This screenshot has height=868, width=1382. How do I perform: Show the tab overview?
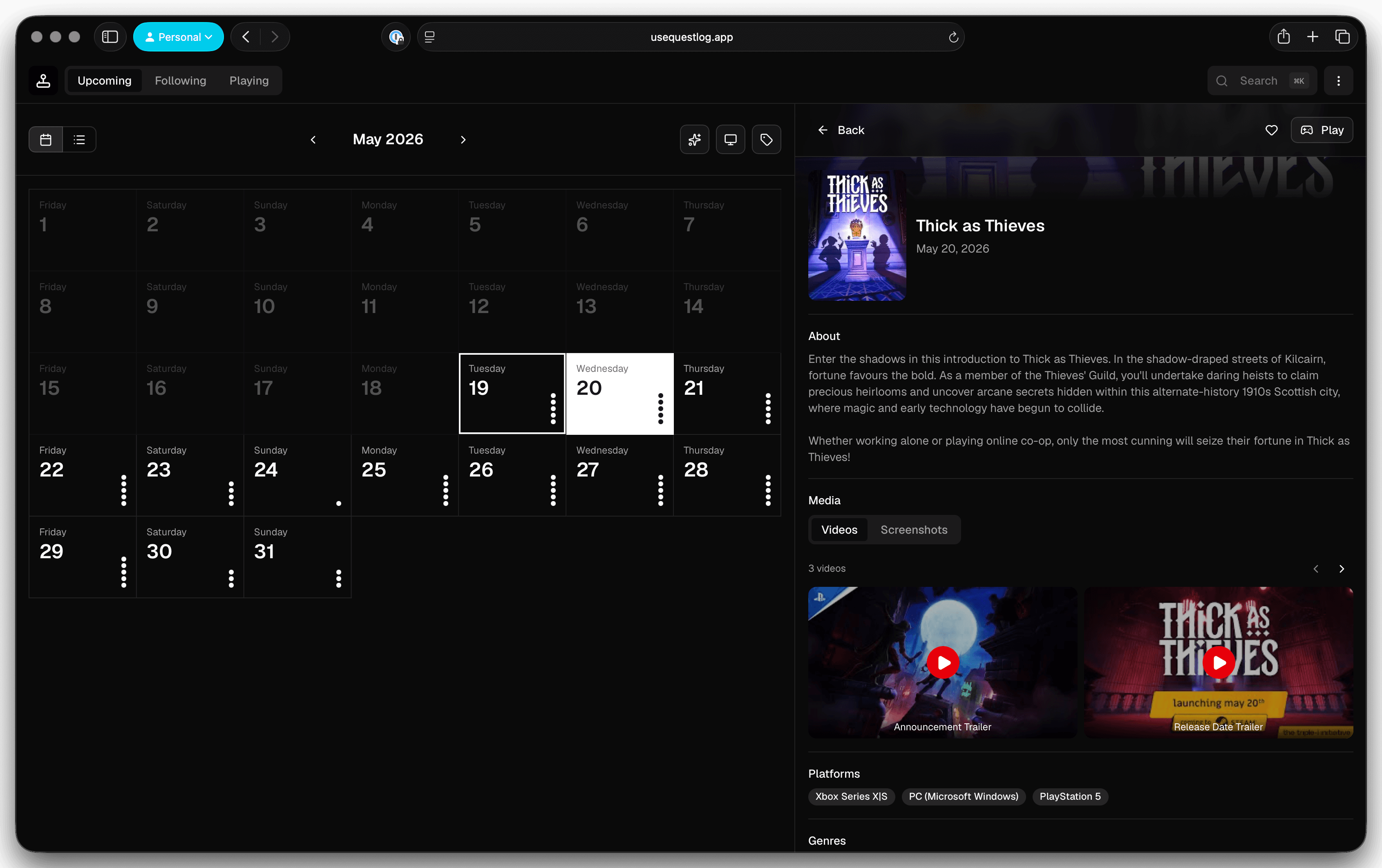point(1342,37)
